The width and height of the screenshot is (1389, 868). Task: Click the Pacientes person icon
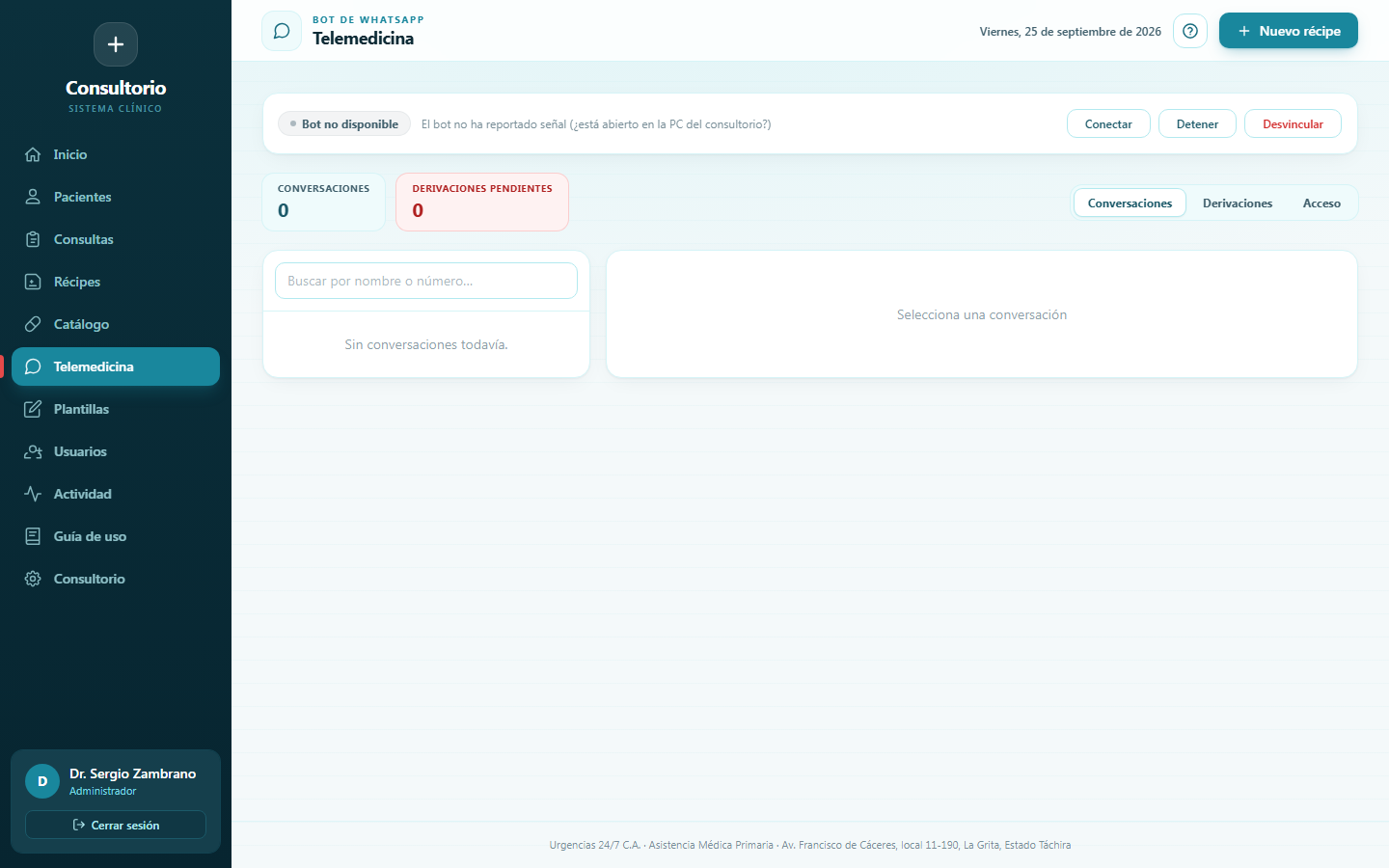(33, 197)
